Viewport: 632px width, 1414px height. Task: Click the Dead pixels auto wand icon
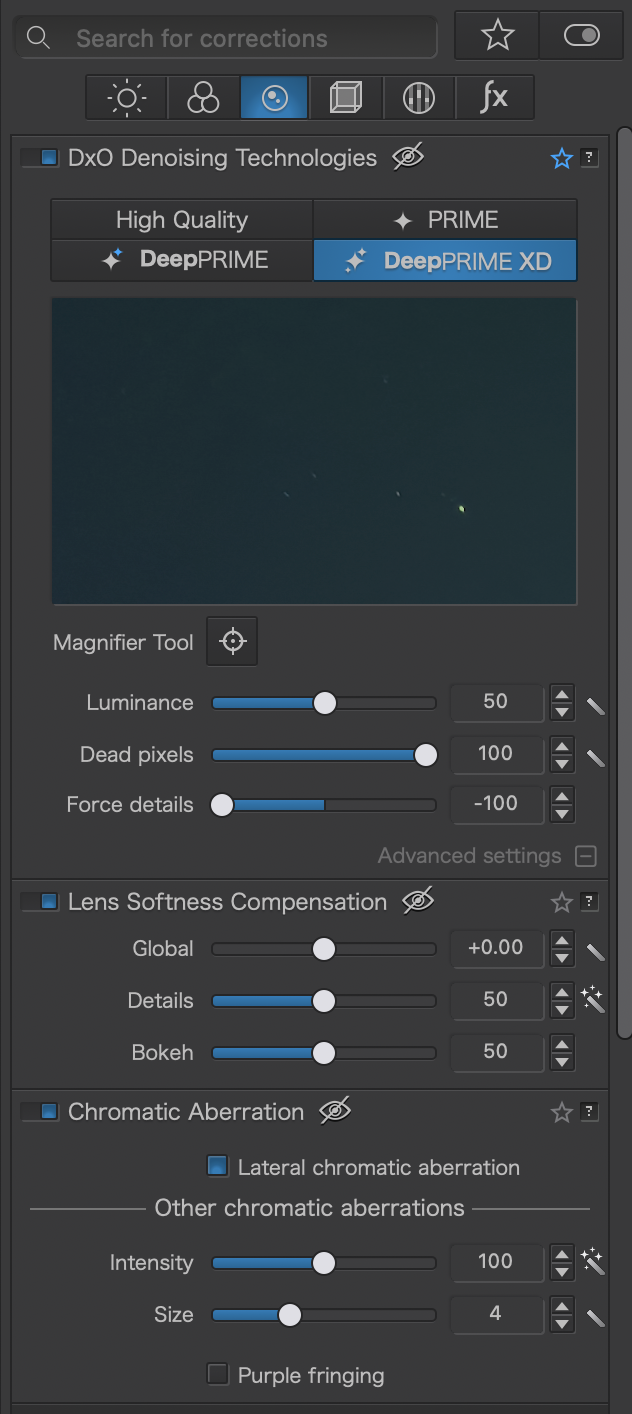pos(595,759)
